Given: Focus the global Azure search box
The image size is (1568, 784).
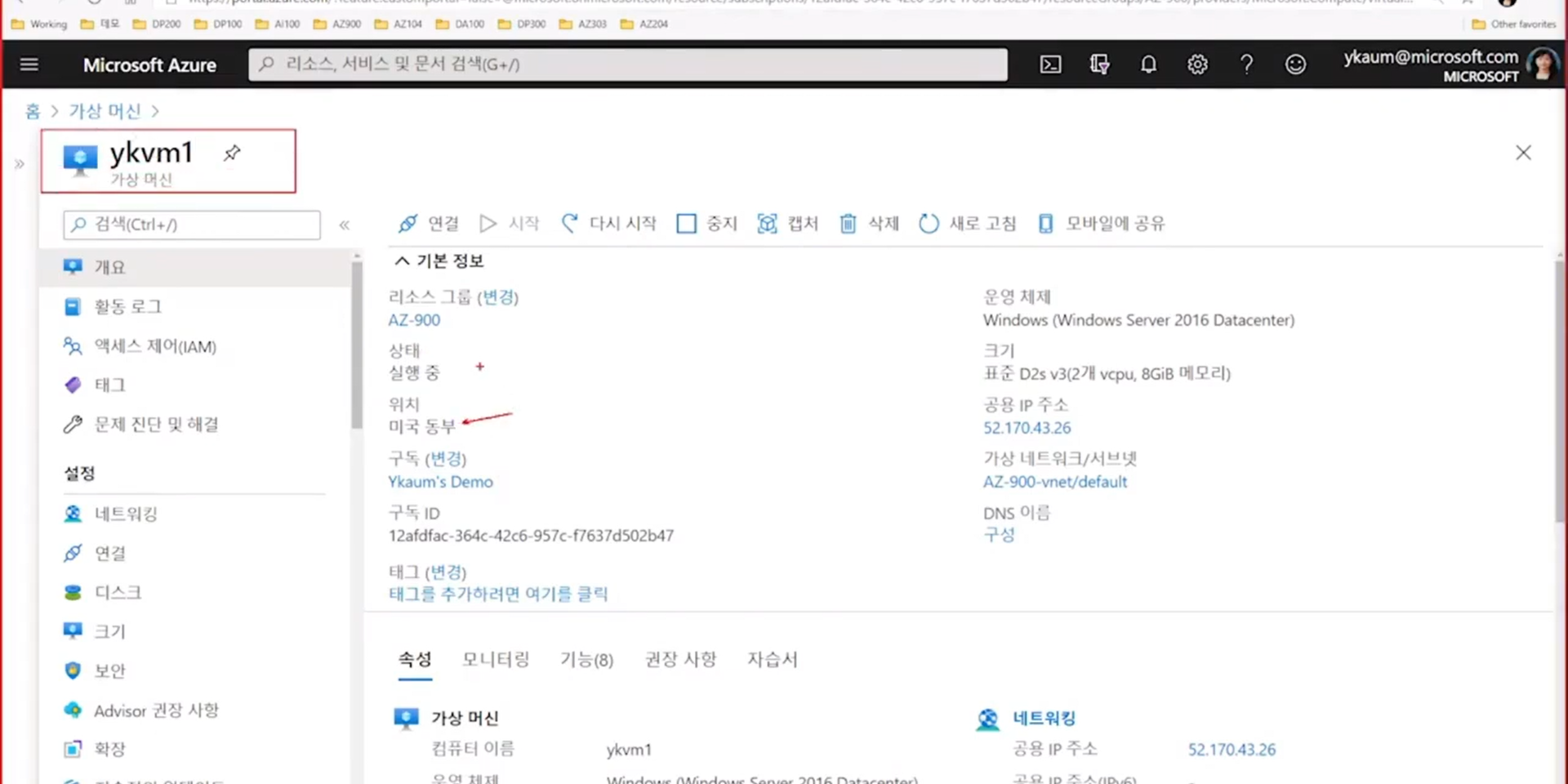Looking at the screenshot, I should (627, 64).
